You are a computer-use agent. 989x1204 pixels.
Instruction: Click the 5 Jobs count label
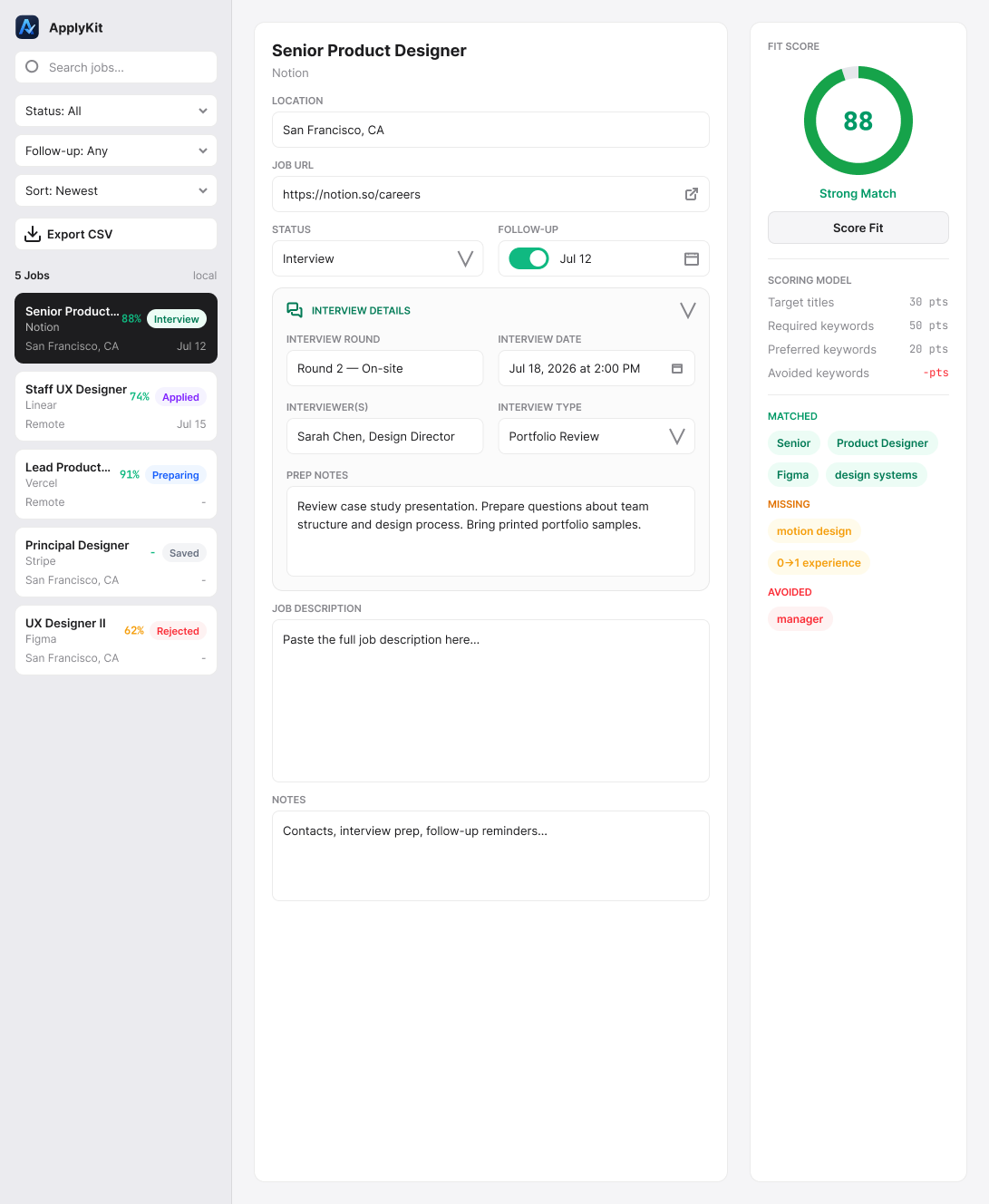click(32, 276)
